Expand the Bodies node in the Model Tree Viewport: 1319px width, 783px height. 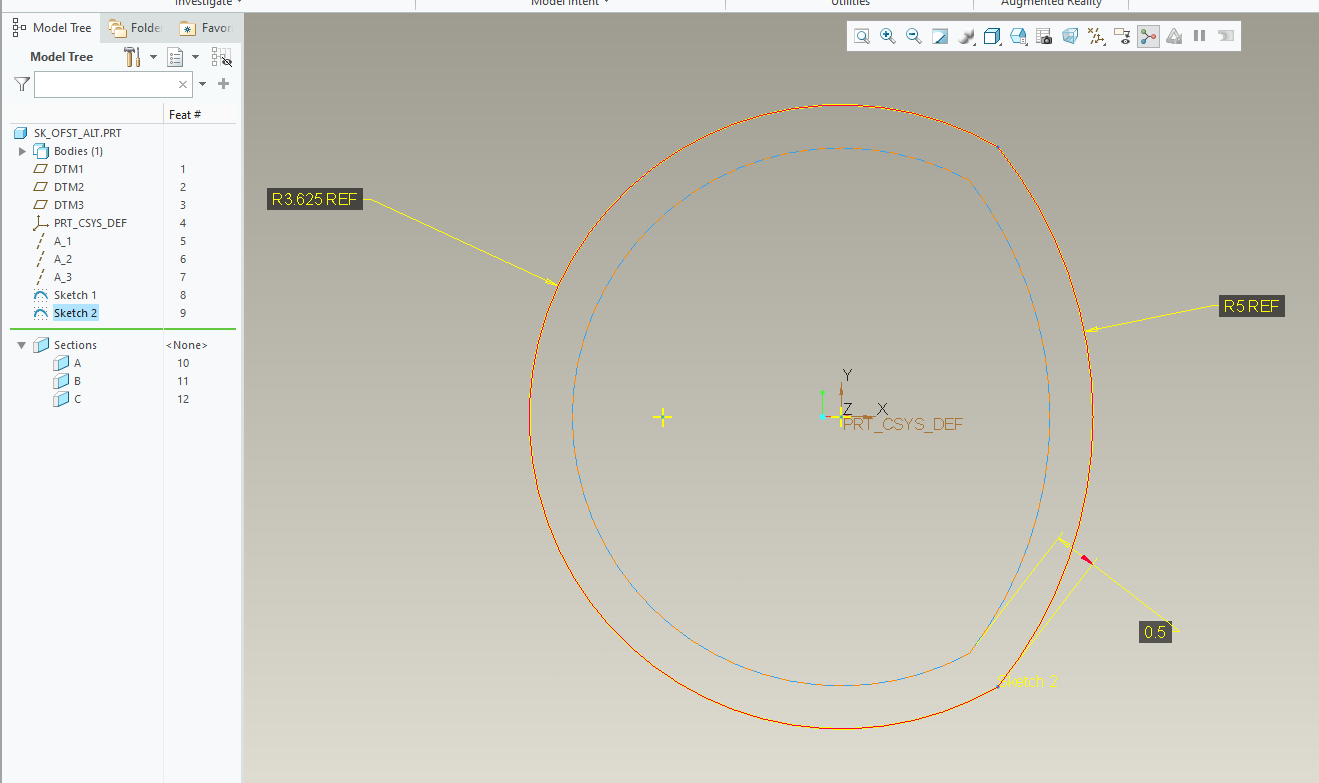point(22,151)
